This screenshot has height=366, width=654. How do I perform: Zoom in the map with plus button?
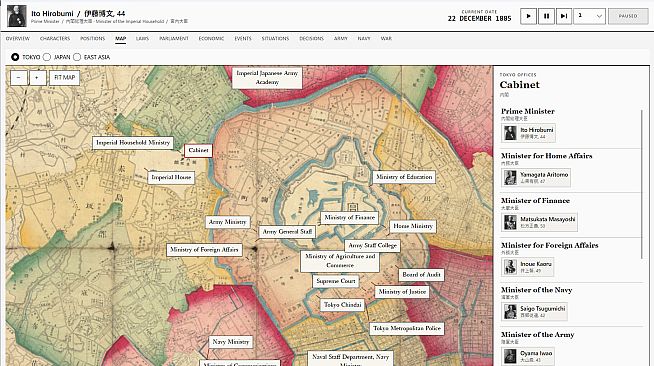click(38, 78)
